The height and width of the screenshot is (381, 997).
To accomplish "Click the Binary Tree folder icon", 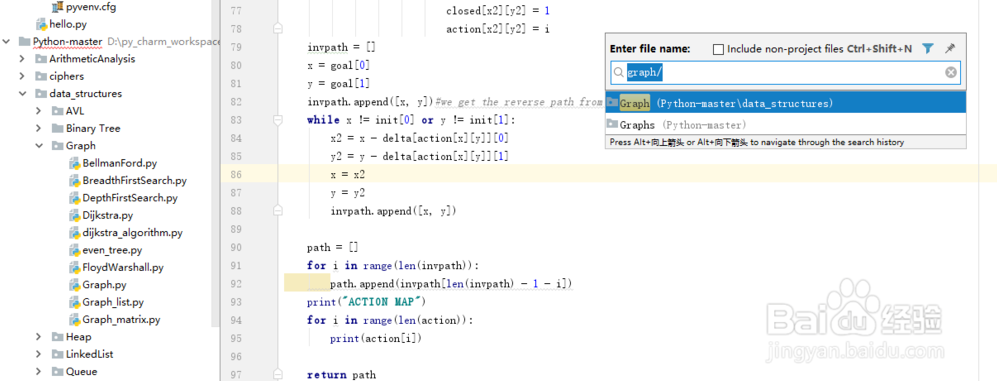I will (58, 128).
